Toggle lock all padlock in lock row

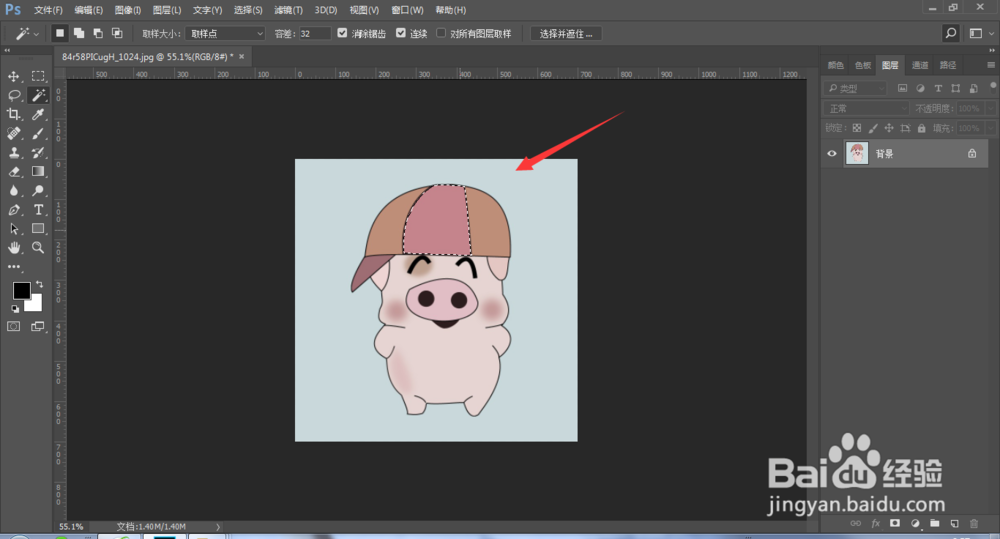point(922,128)
